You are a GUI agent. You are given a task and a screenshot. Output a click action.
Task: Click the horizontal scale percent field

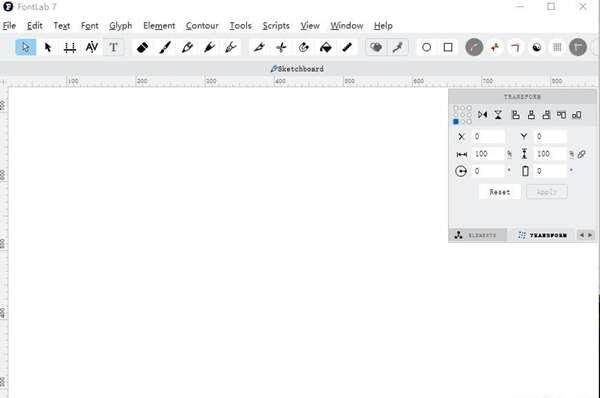[x=488, y=154]
